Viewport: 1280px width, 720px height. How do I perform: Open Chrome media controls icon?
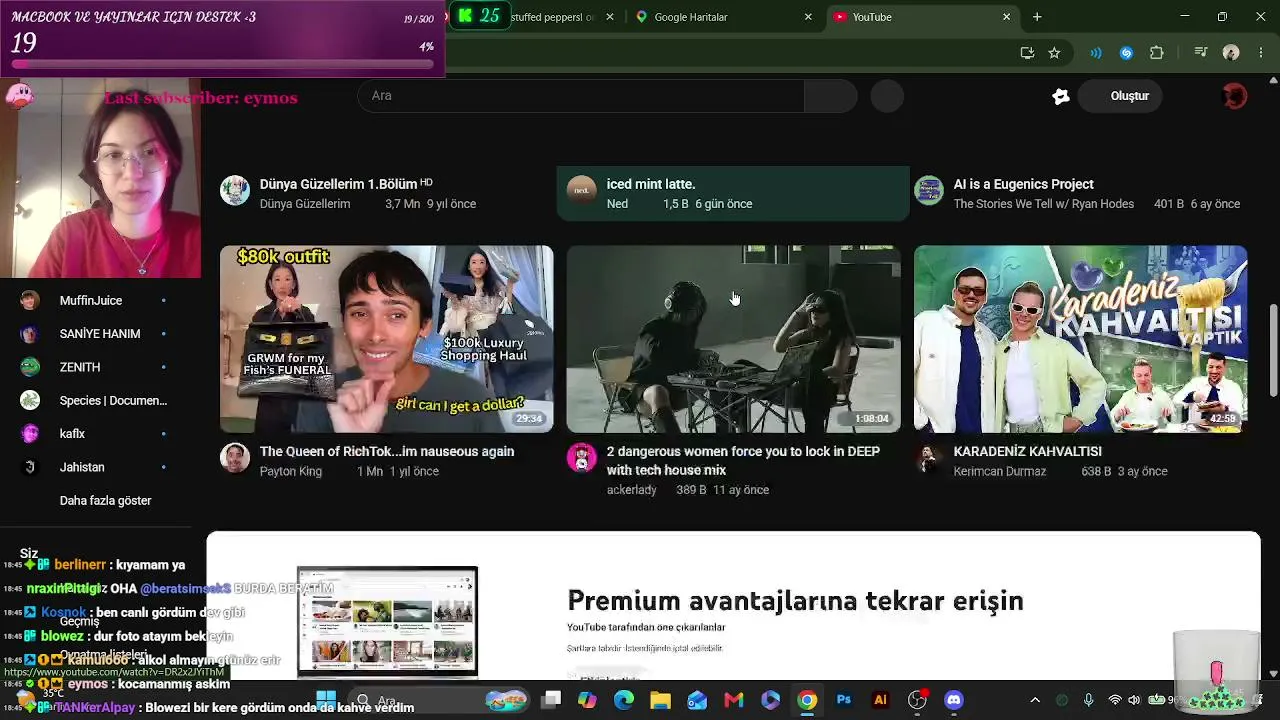(1201, 53)
